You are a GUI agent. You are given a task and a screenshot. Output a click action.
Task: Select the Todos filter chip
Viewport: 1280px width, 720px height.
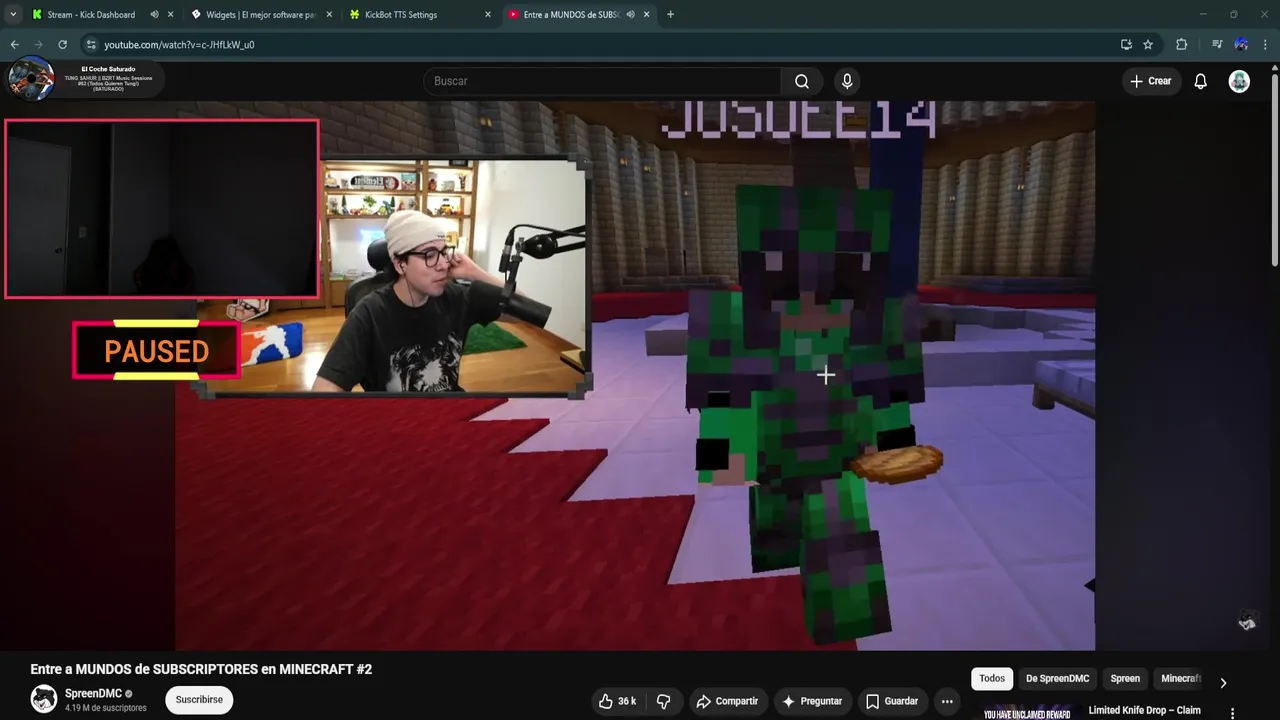coord(992,678)
